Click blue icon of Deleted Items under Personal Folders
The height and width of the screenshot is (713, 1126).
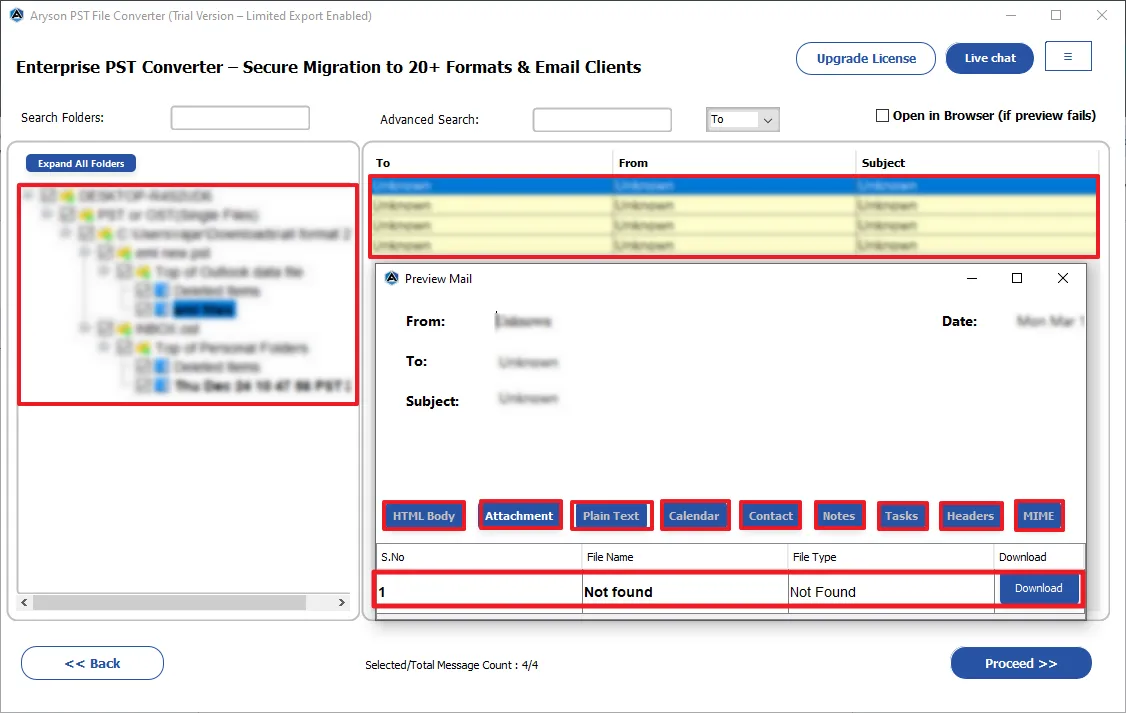click(162, 367)
